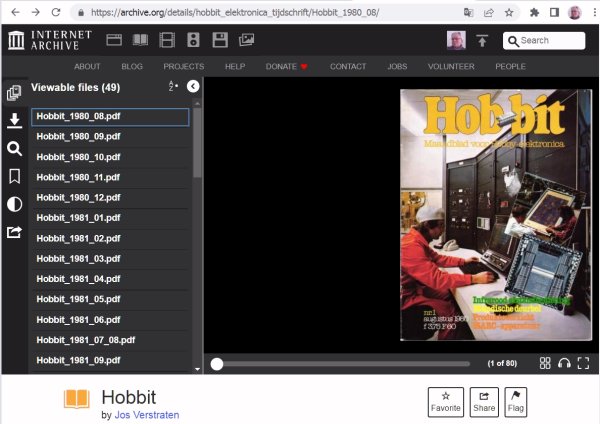Viewport: 600px width, 424px height.
Task: Select Hobbit_1981_09.pdf in file list
Action: click(110, 361)
